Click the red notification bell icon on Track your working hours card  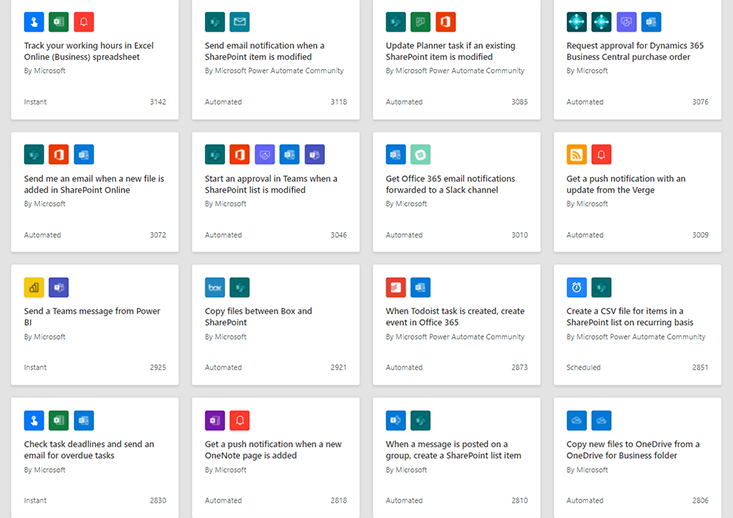tap(84, 22)
